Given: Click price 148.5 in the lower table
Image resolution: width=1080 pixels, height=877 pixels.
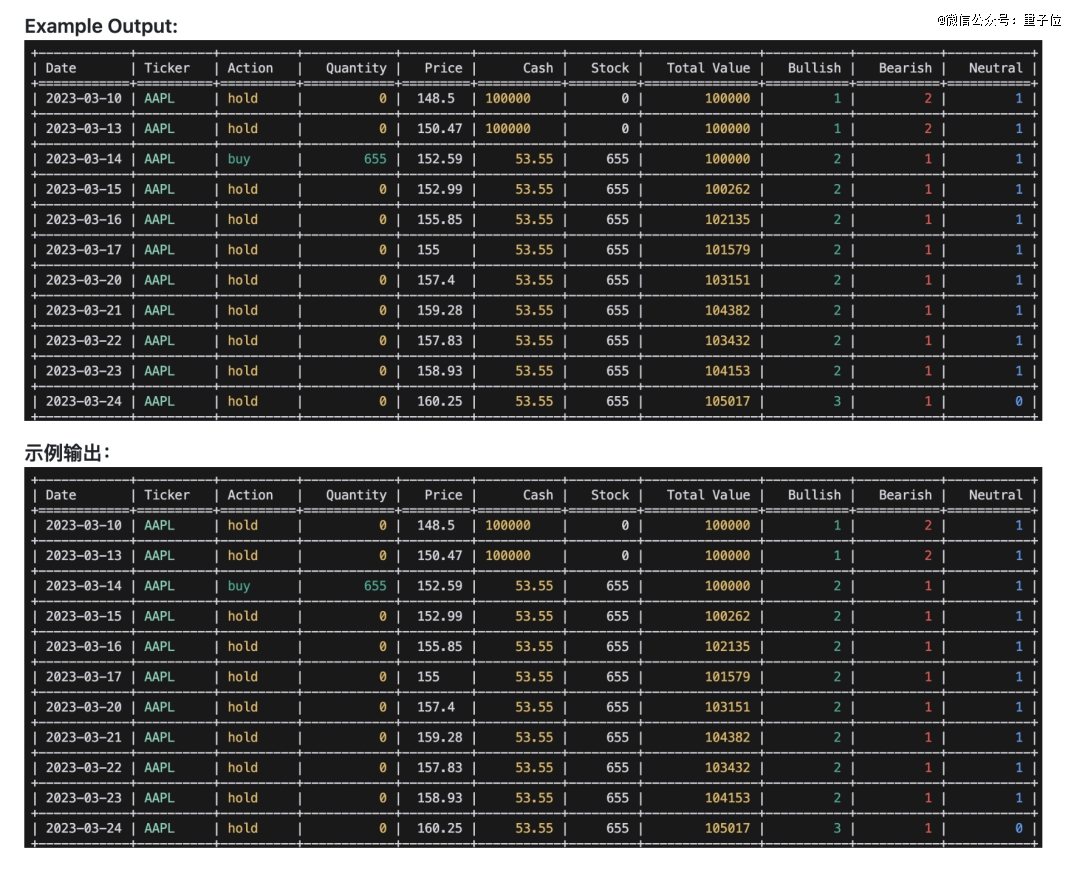Looking at the screenshot, I should point(436,525).
